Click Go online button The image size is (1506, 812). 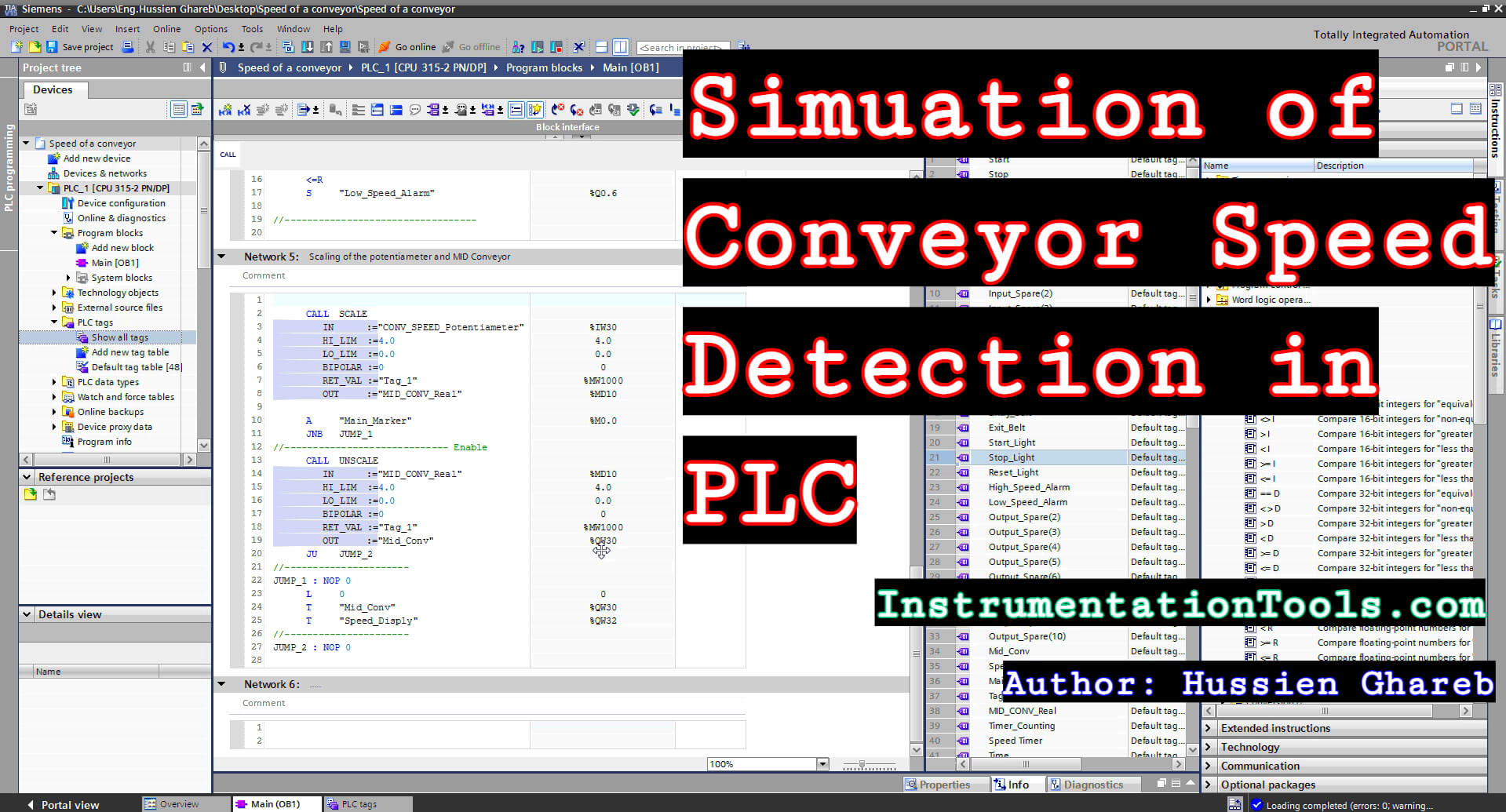(407, 47)
